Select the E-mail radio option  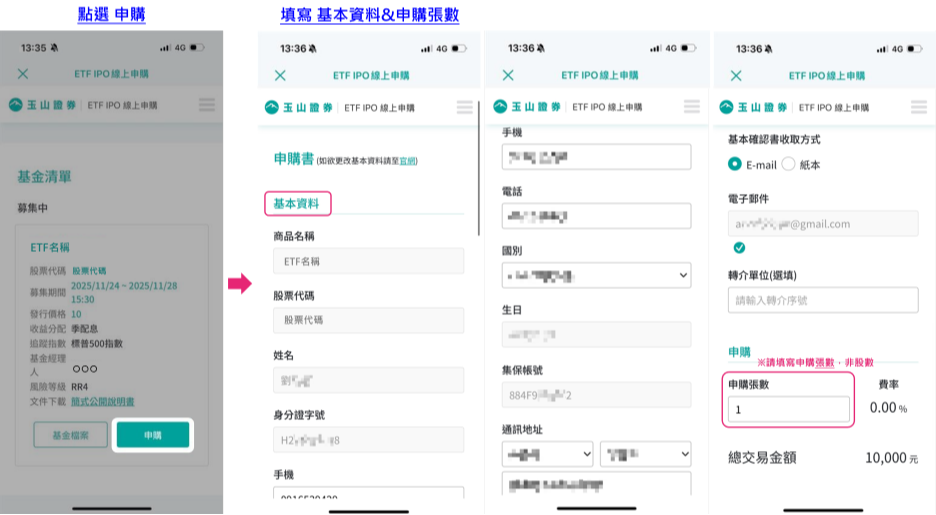[735, 165]
